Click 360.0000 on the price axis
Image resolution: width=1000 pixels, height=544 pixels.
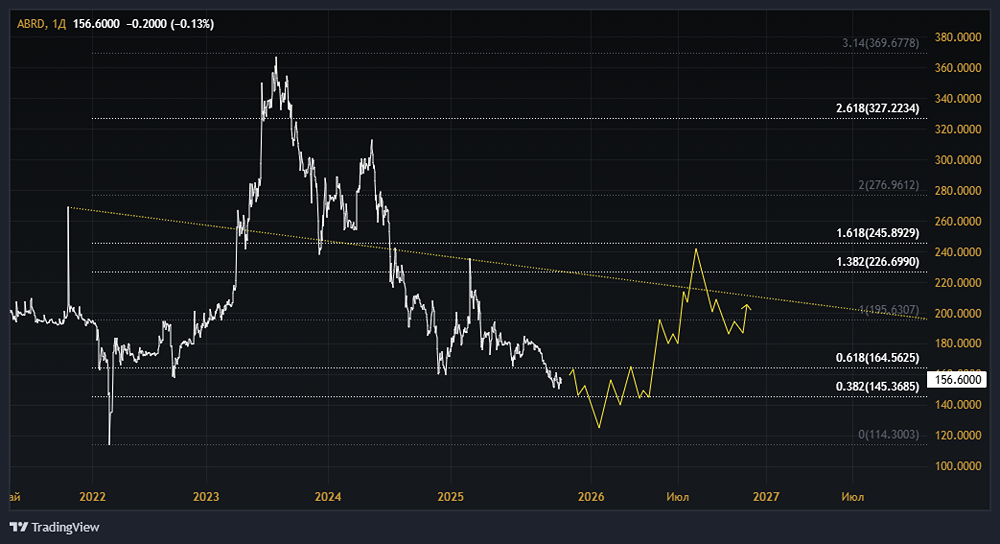pos(958,68)
